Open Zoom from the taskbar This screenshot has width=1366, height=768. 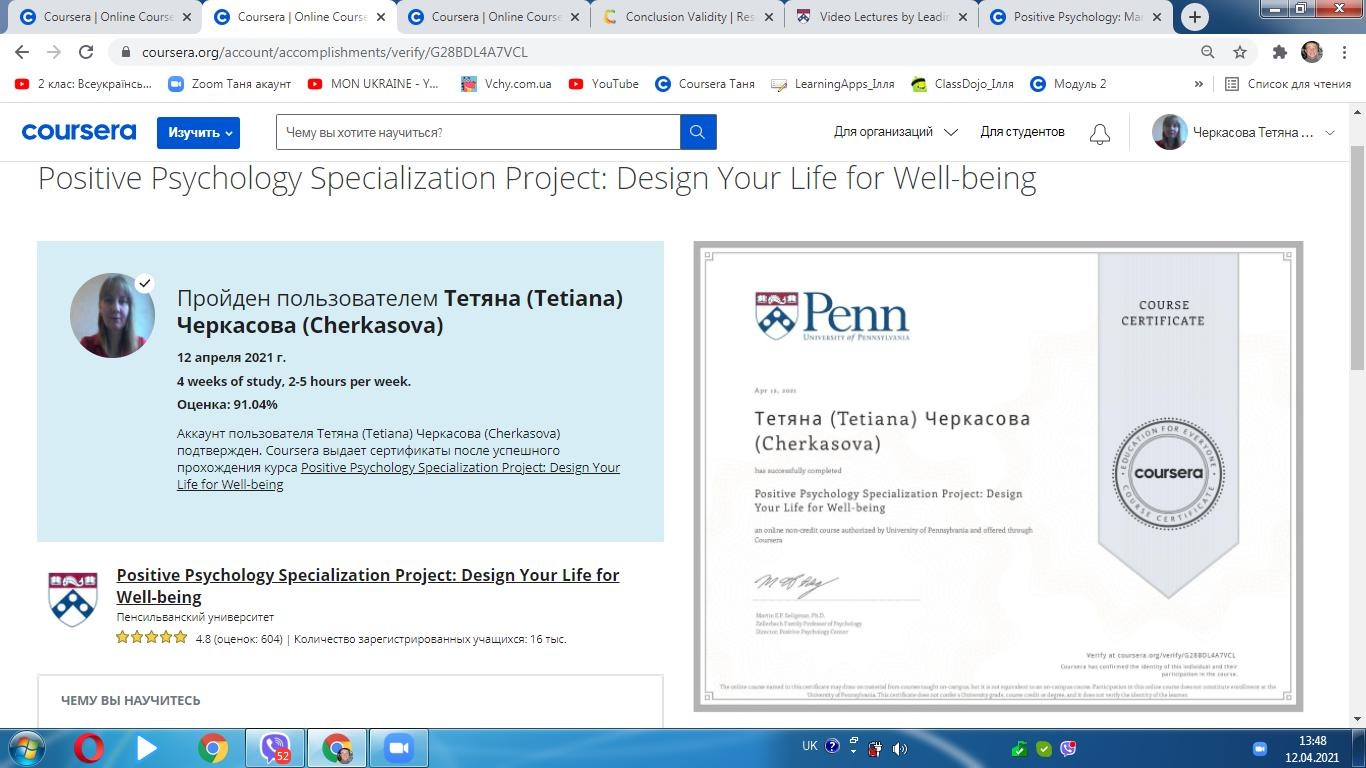tap(399, 748)
